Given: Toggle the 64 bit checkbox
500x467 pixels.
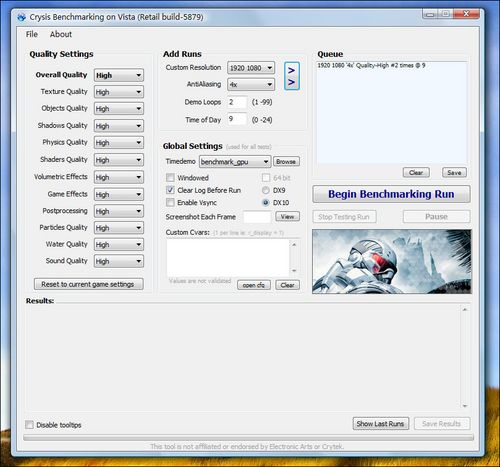Looking at the screenshot, I should pyautogui.click(x=266, y=178).
